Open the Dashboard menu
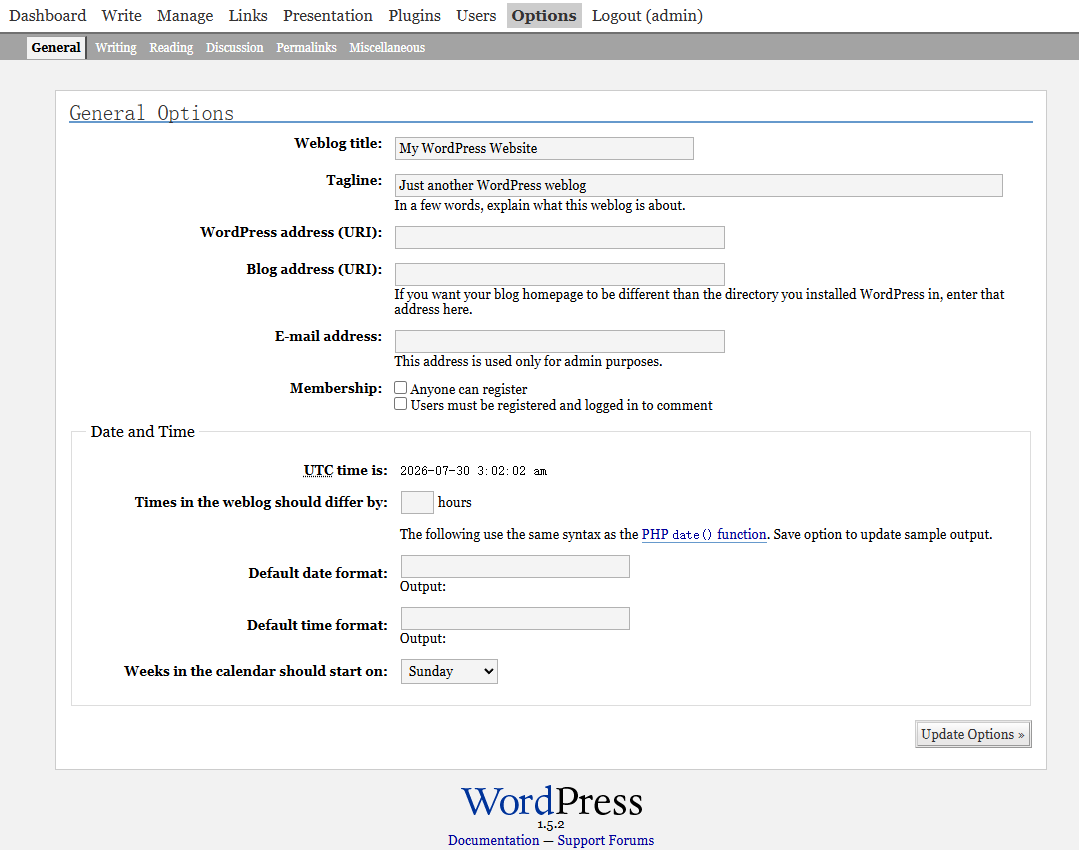Screen dimensions: 1079x850 click(47, 15)
